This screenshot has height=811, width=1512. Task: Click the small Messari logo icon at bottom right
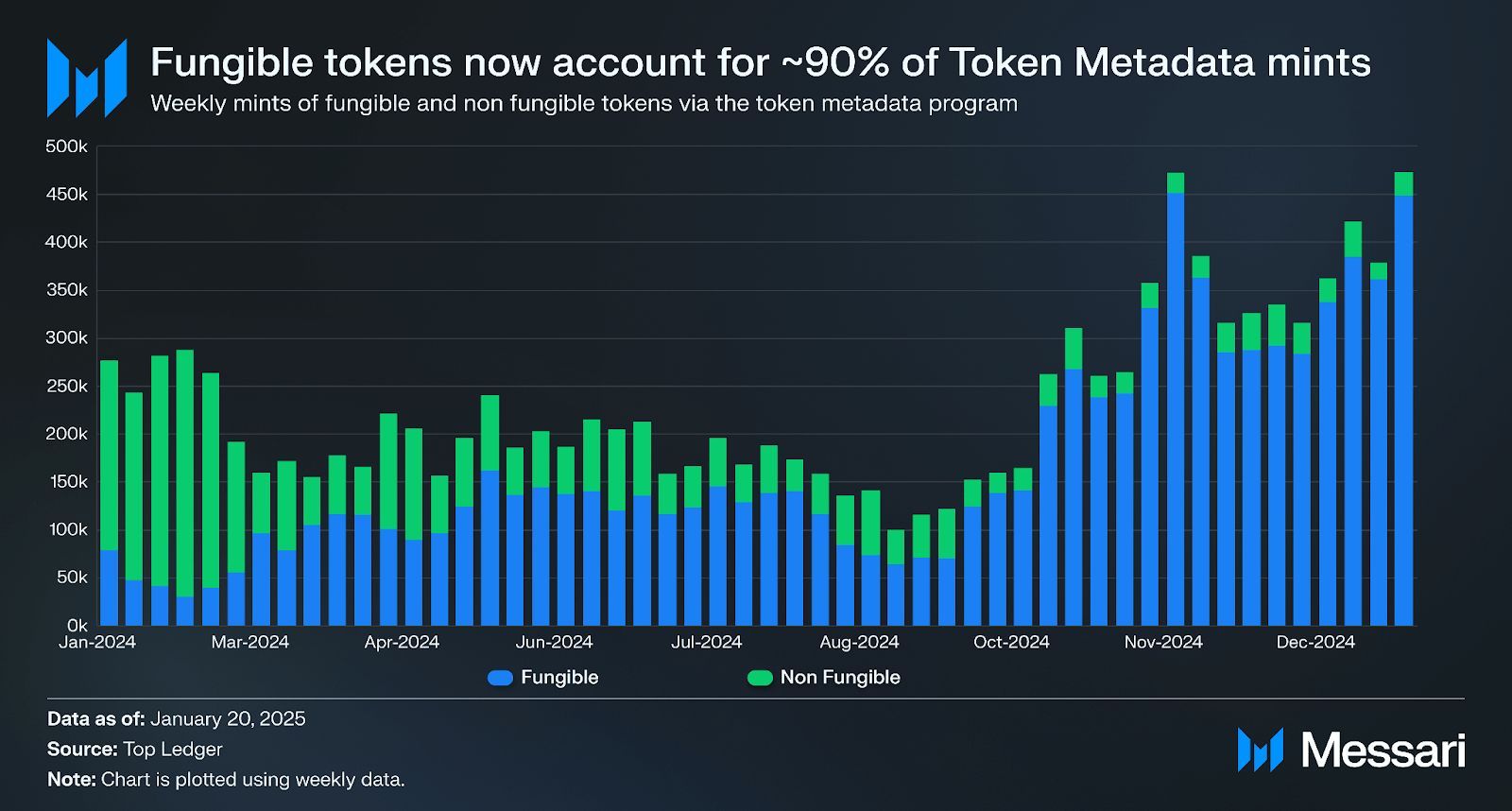coord(1261,750)
